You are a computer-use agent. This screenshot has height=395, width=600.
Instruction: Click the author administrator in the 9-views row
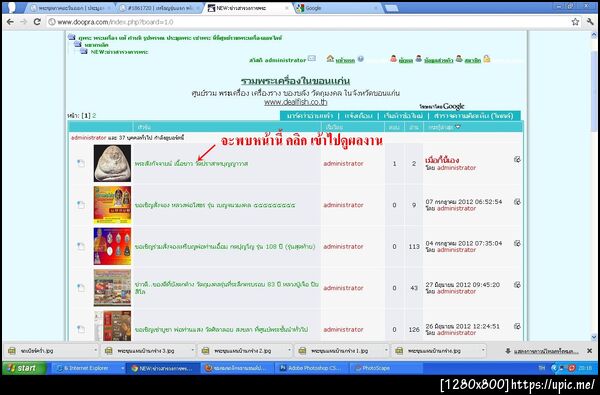point(343,205)
